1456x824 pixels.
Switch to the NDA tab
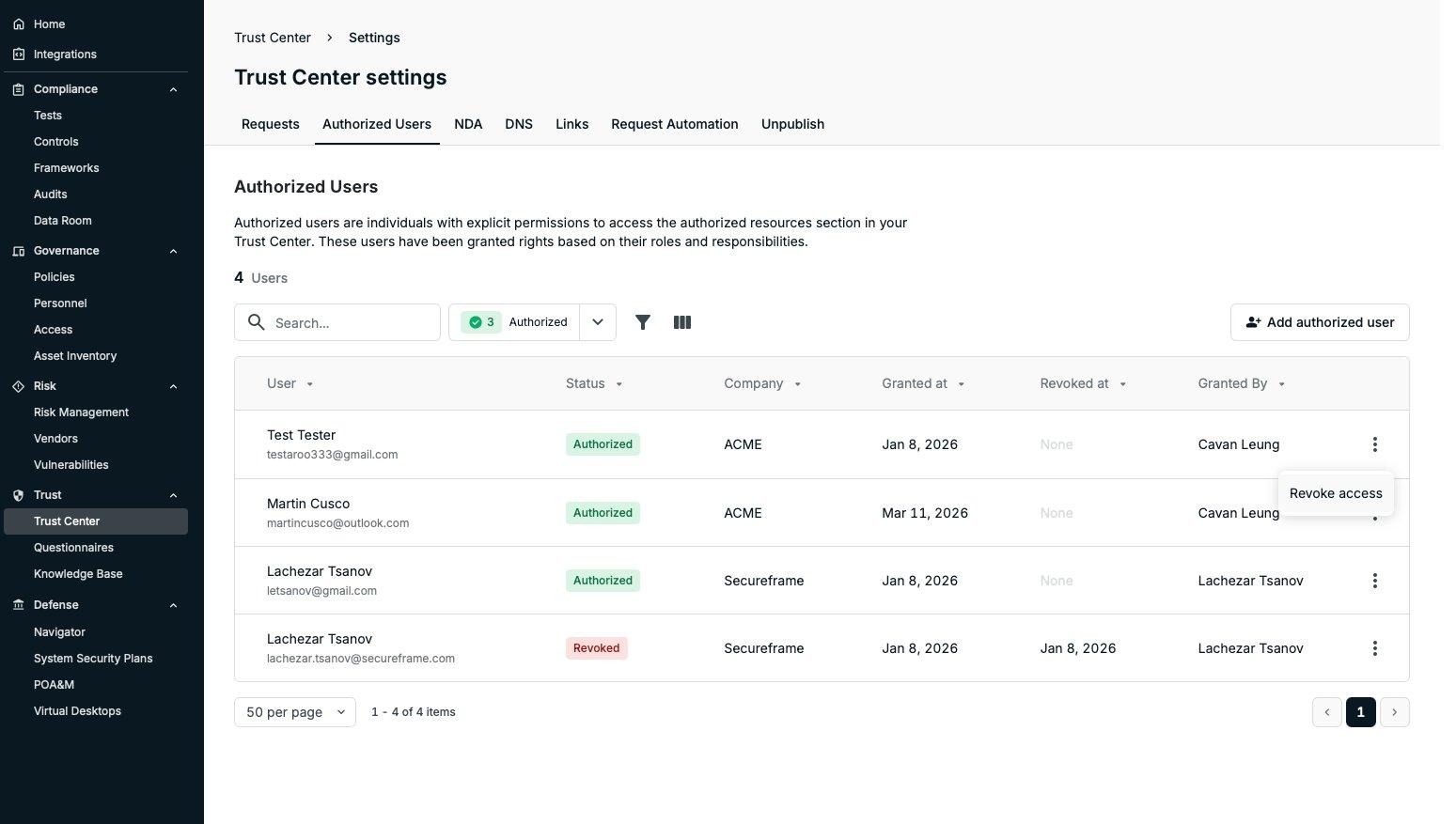pos(468,124)
